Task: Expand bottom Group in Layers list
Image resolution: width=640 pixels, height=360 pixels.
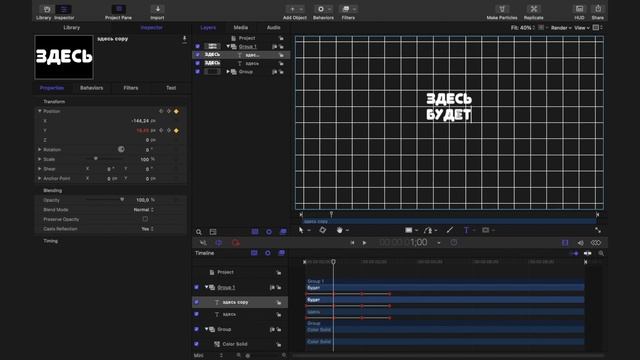Action: pos(228,71)
